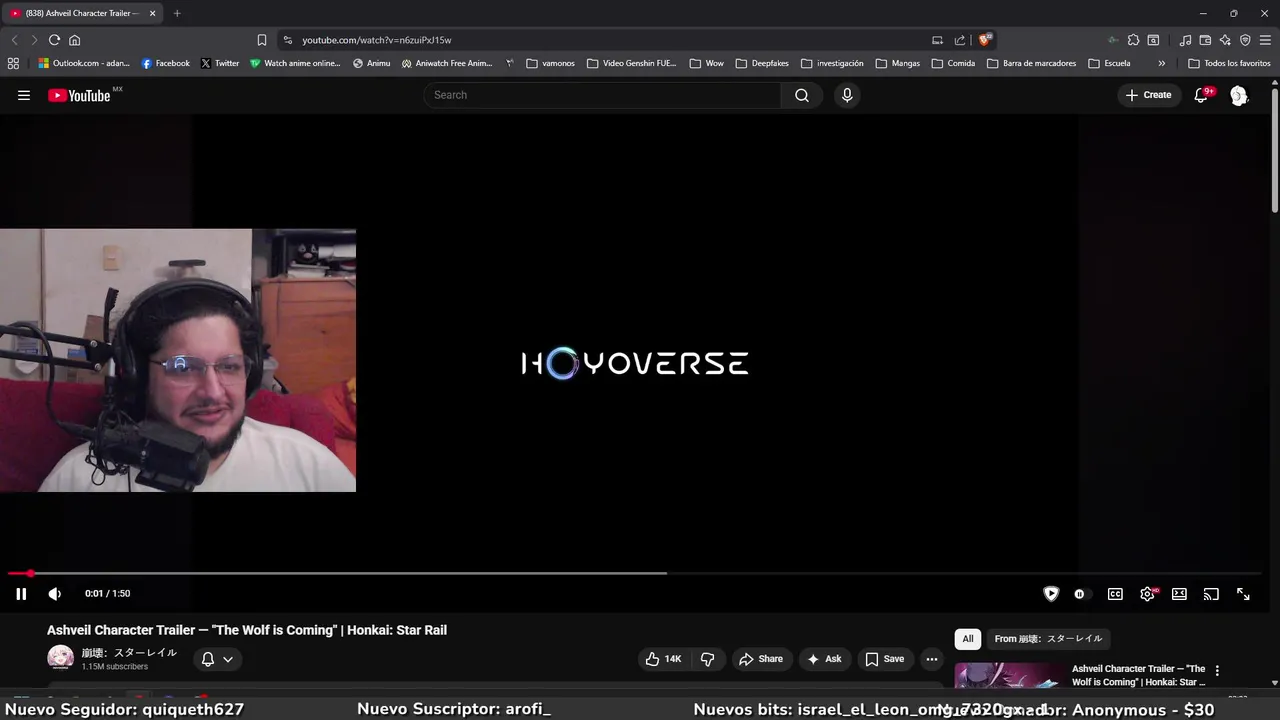Enter full screen mode
The image size is (1280, 720).
click(1243, 594)
